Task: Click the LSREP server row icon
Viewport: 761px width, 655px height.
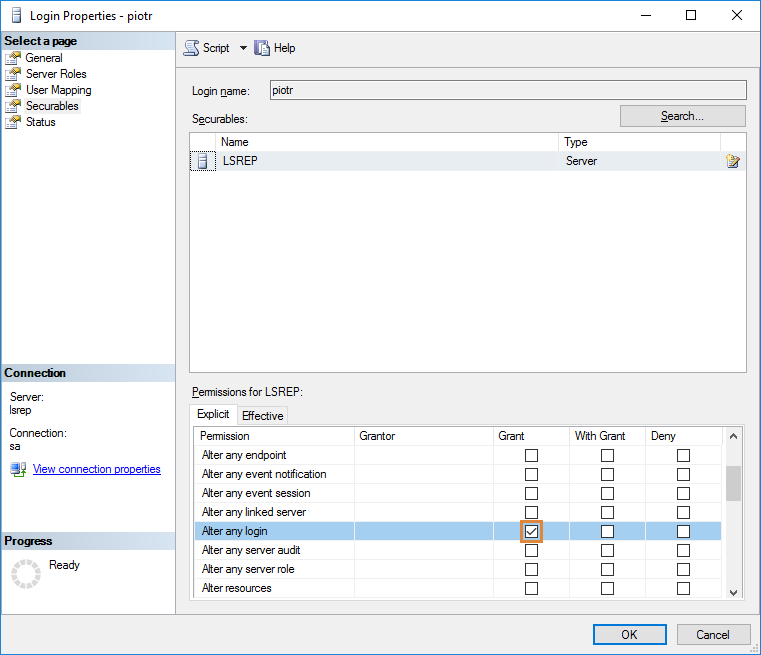Action: point(203,161)
